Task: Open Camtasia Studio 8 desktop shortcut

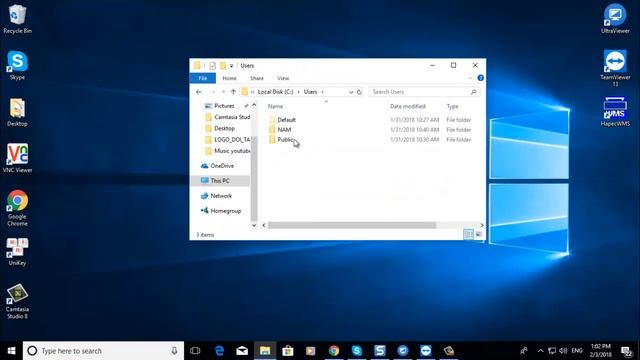Action: (x=17, y=301)
